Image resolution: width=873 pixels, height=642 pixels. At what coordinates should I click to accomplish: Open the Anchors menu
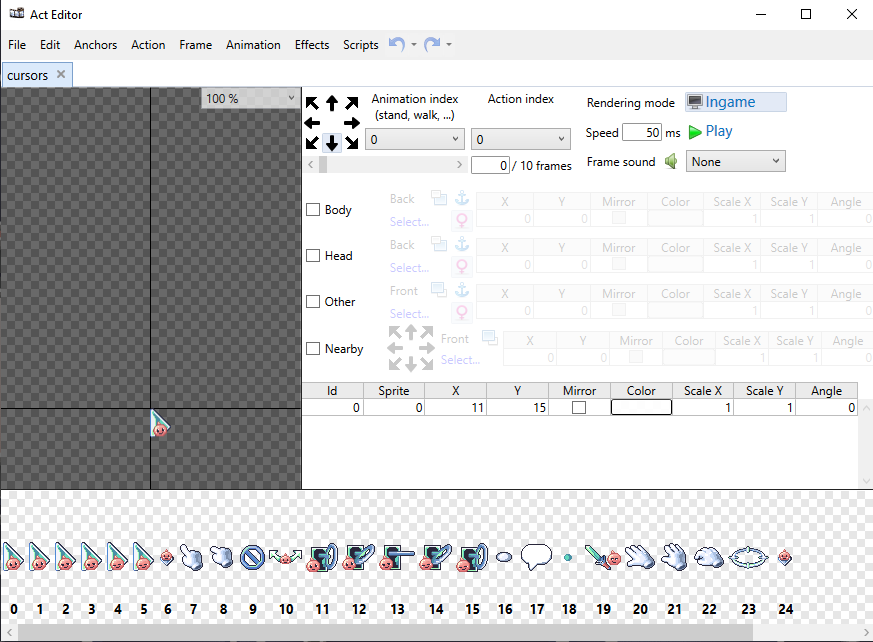click(95, 45)
